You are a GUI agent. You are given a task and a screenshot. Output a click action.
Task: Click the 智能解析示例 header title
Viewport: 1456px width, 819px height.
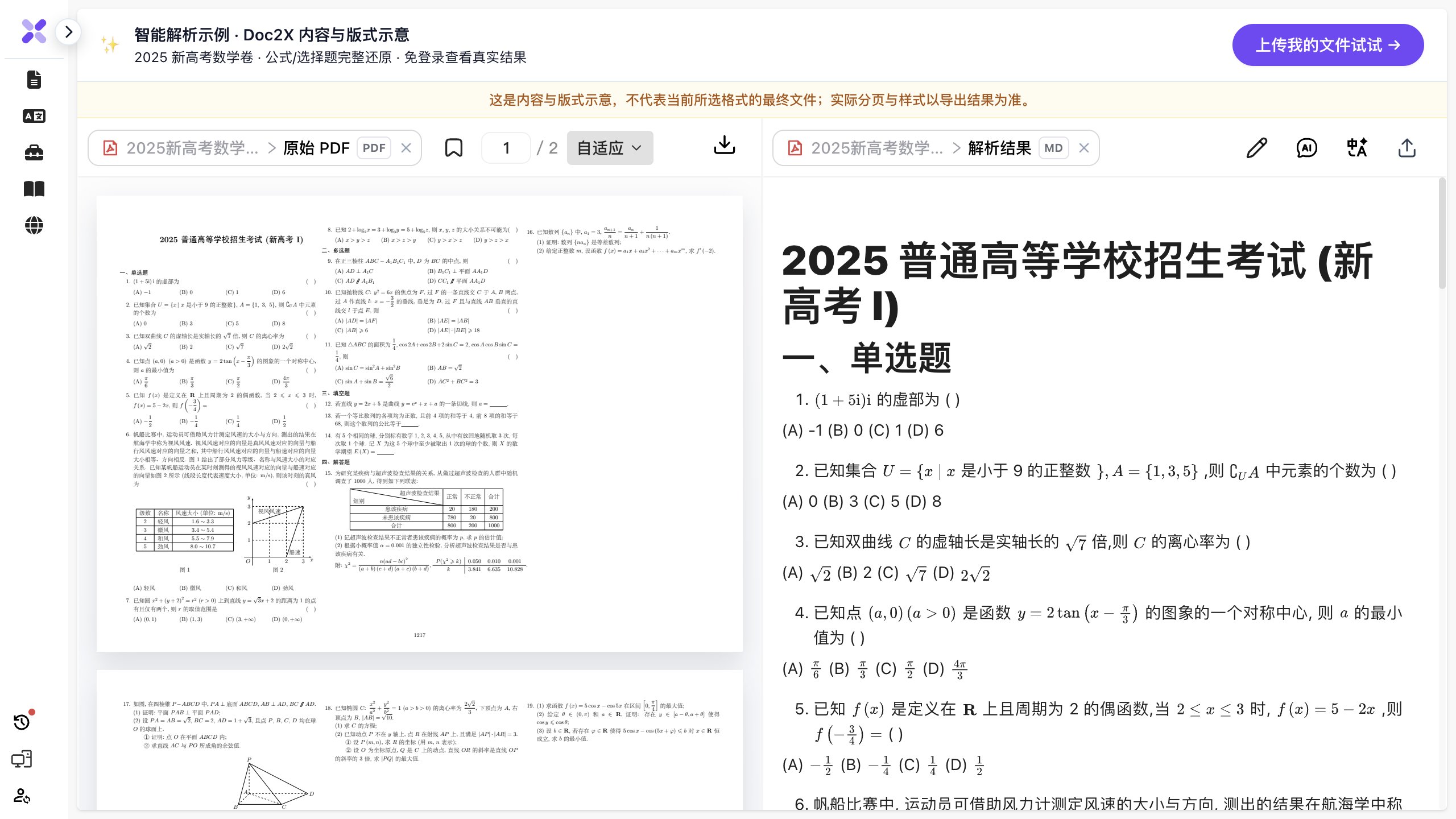[272, 35]
